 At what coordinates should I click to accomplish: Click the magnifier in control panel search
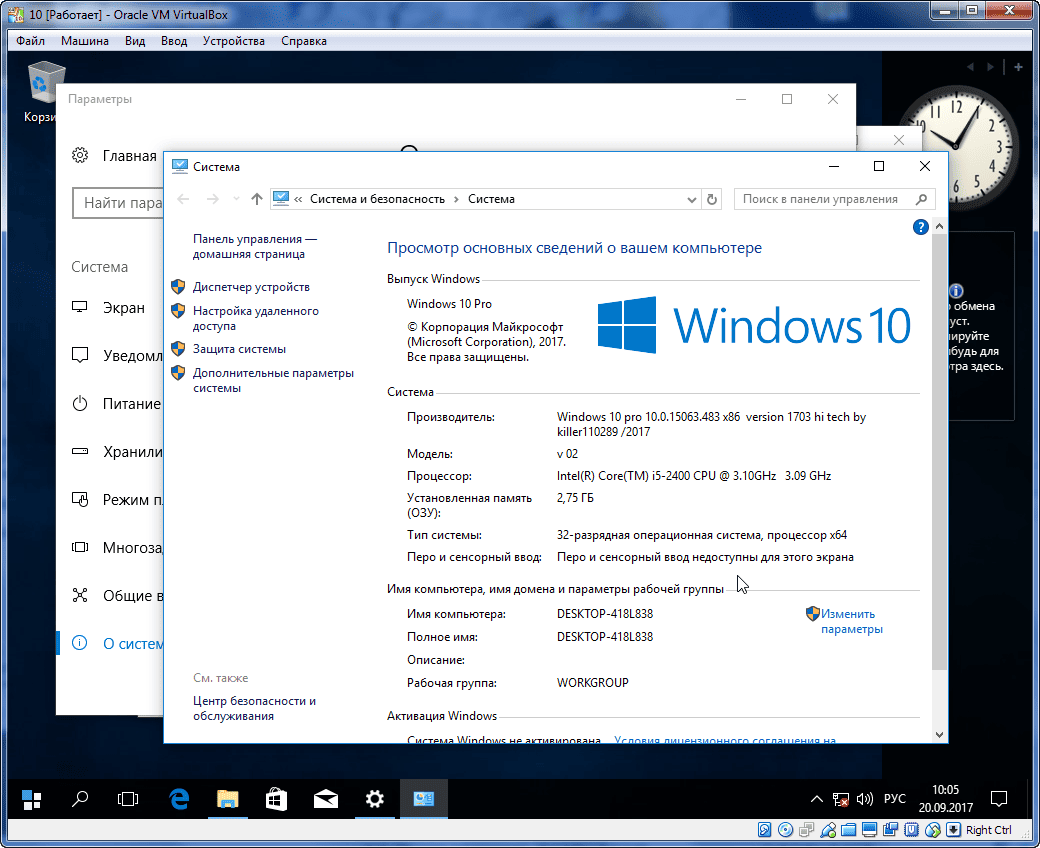(921, 199)
